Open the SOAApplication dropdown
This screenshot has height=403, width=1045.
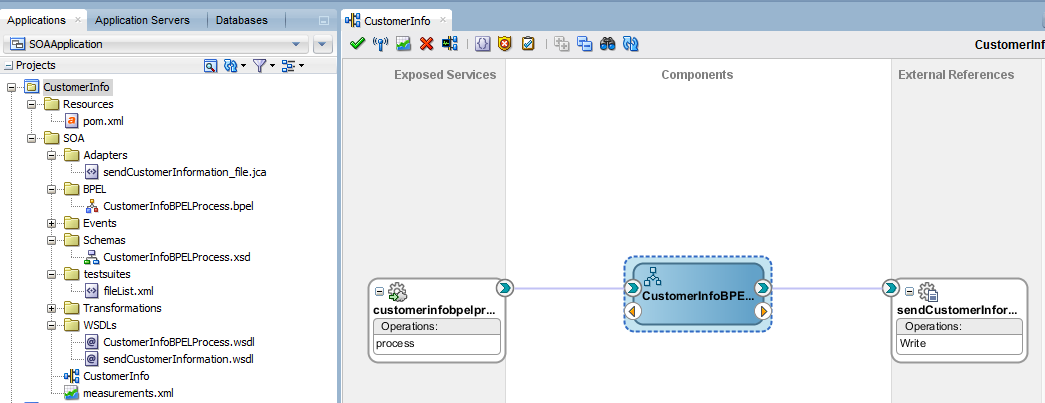pos(156,45)
